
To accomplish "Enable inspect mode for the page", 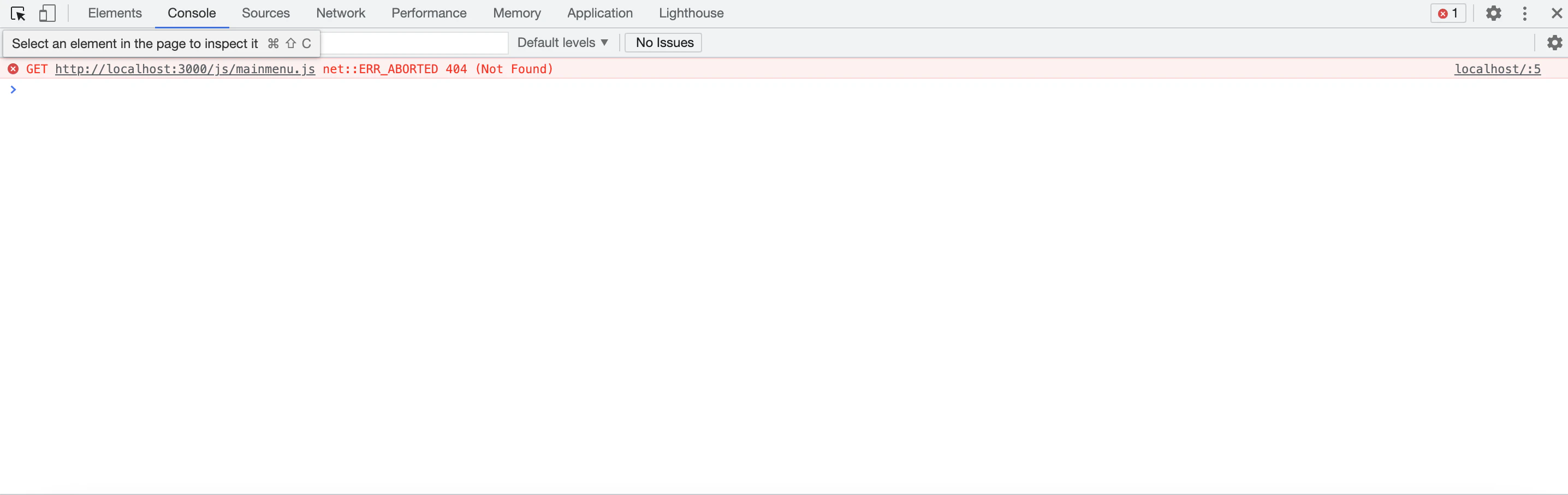I will [17, 13].
